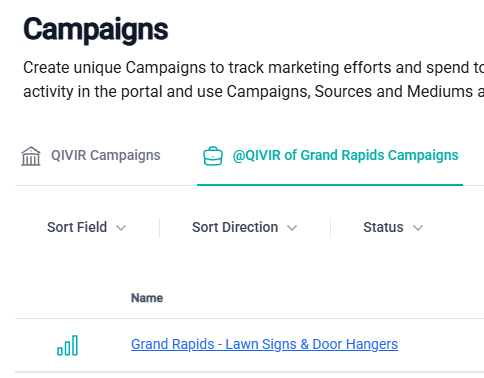Click the Name column header

click(147, 298)
